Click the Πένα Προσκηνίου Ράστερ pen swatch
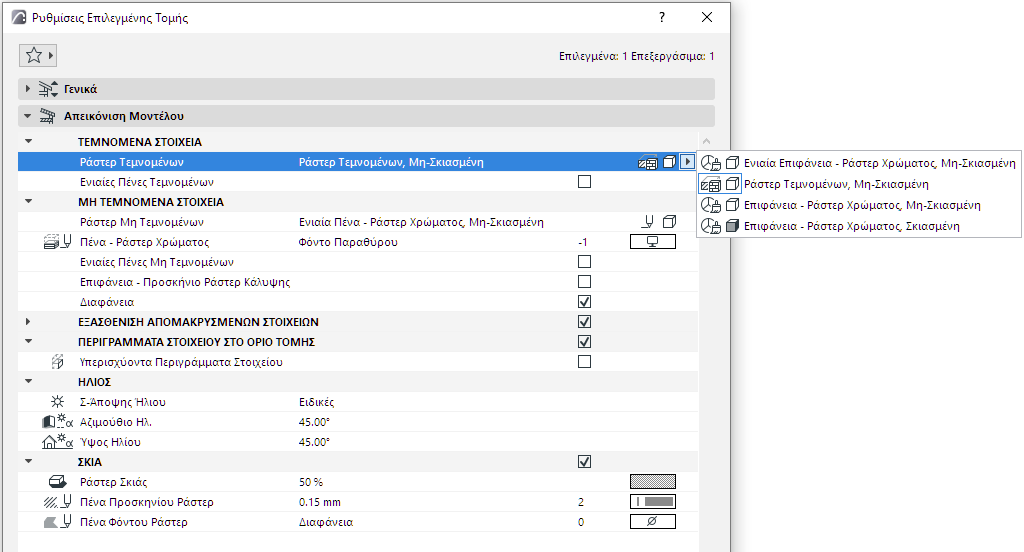The height and width of the screenshot is (552, 1024). click(x=652, y=502)
